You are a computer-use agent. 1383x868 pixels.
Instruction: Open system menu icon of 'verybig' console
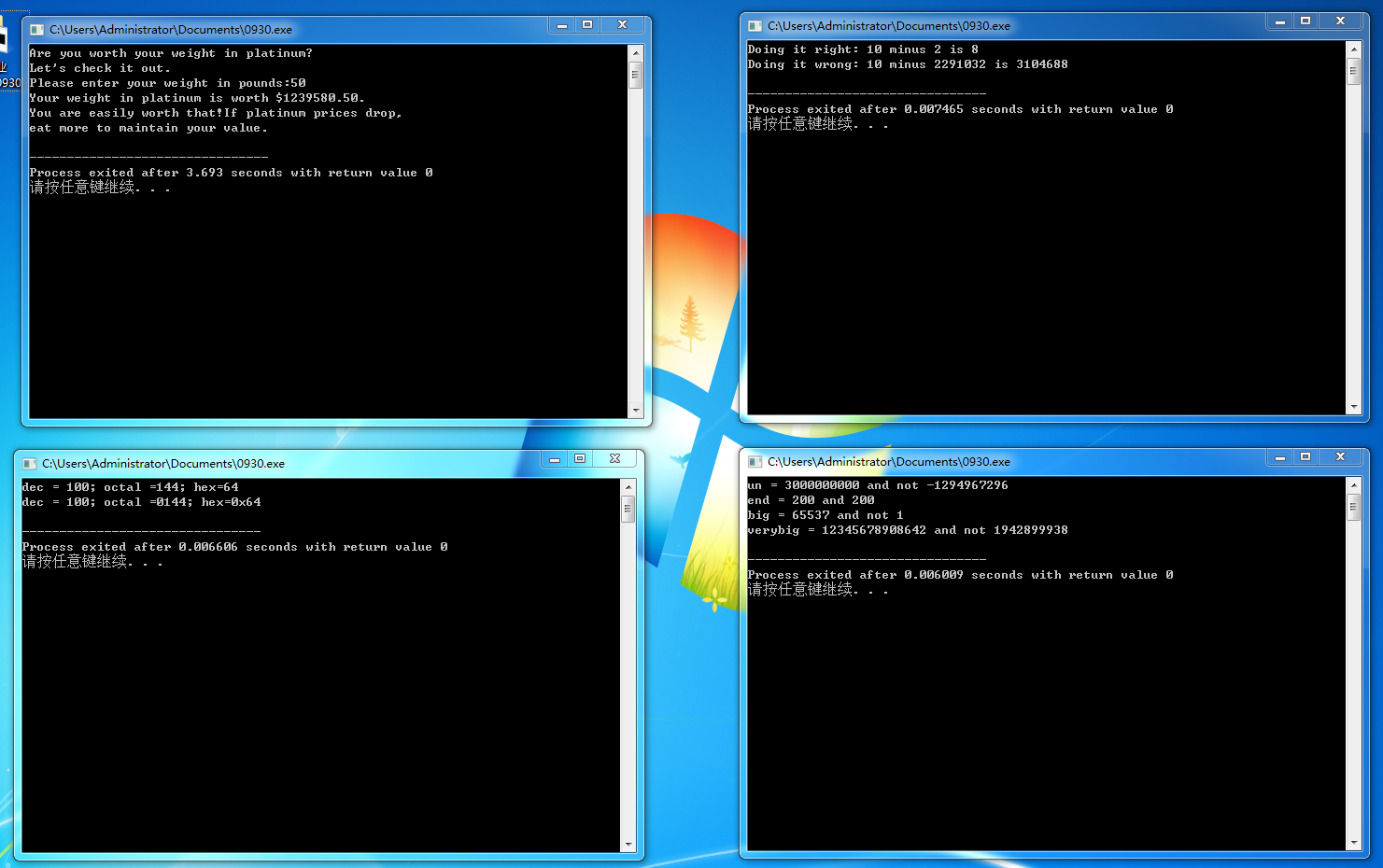[755, 462]
